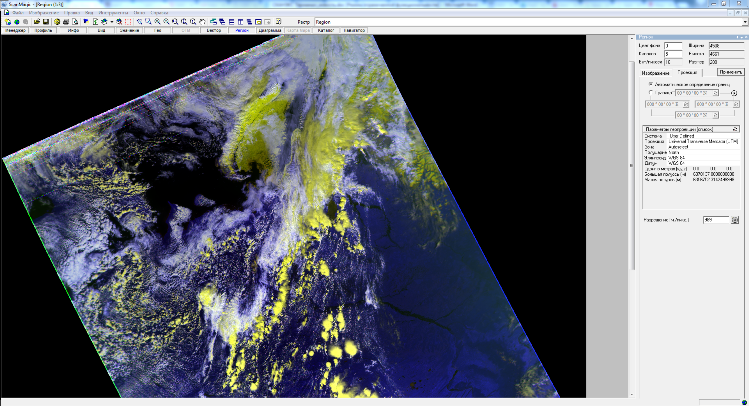Click the first icon in main toolbar
749x406 pixels.
coord(8,22)
